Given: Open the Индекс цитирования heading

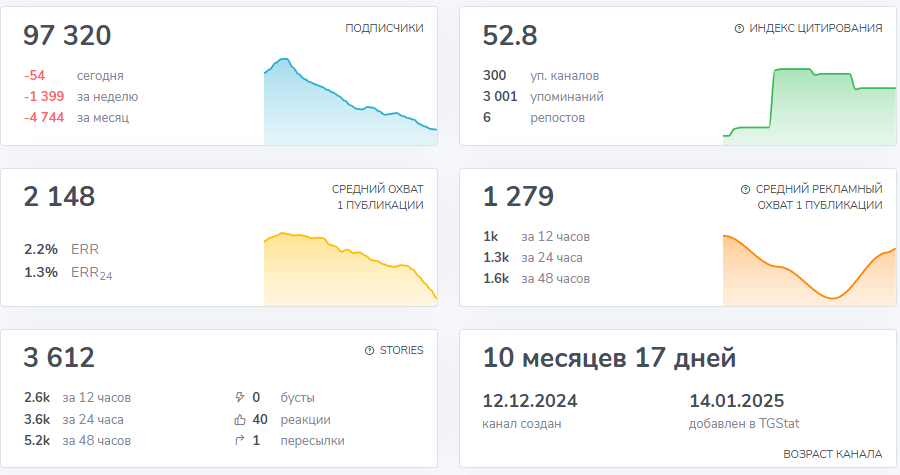Looking at the screenshot, I should pos(816,29).
